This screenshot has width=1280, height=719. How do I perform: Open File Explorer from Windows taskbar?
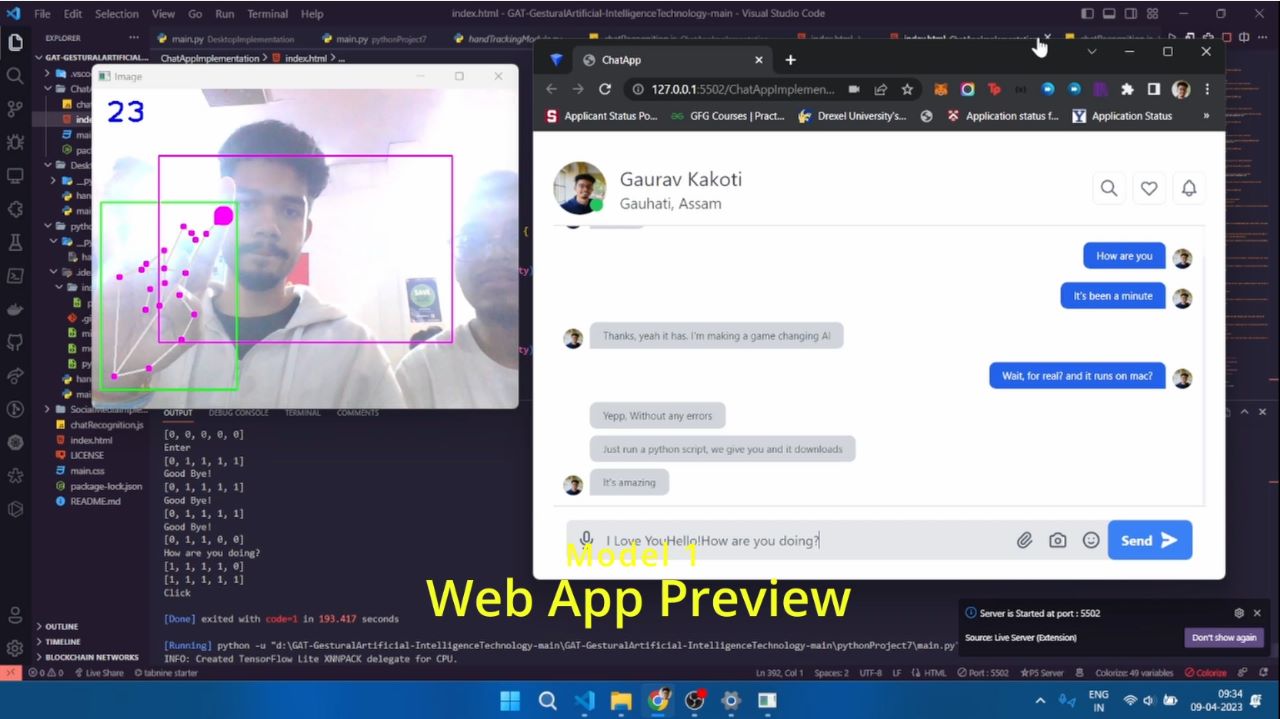(621, 700)
